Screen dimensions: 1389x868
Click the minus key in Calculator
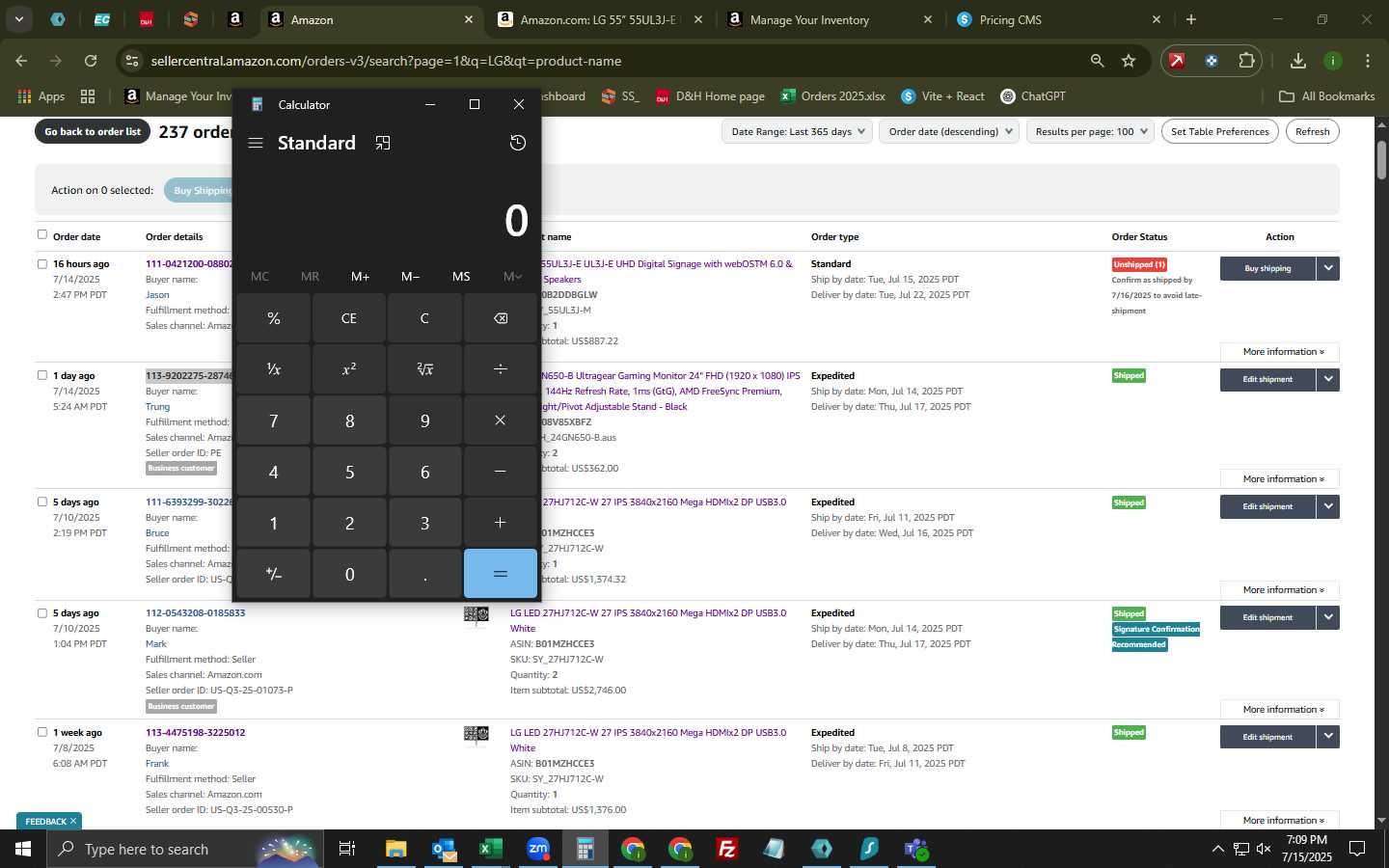point(501,472)
